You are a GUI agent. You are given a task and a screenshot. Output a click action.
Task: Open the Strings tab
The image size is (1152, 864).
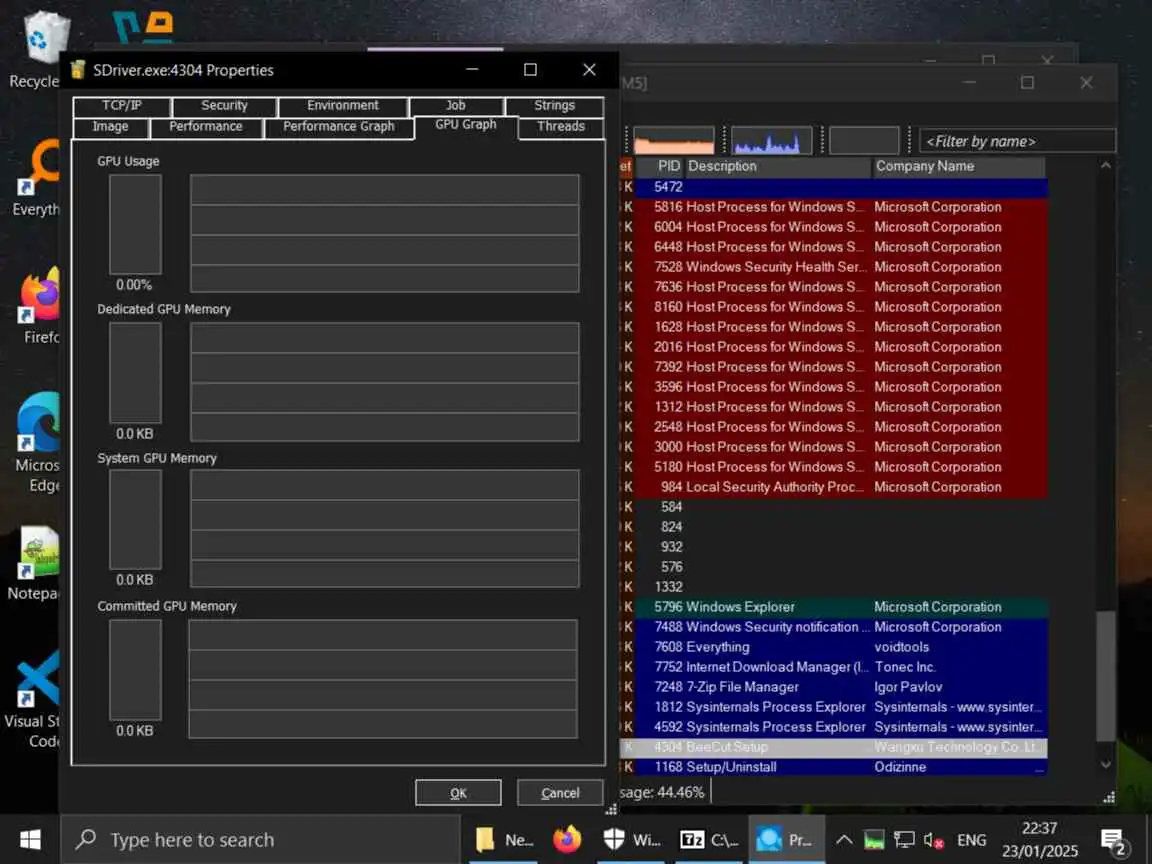[x=555, y=106]
